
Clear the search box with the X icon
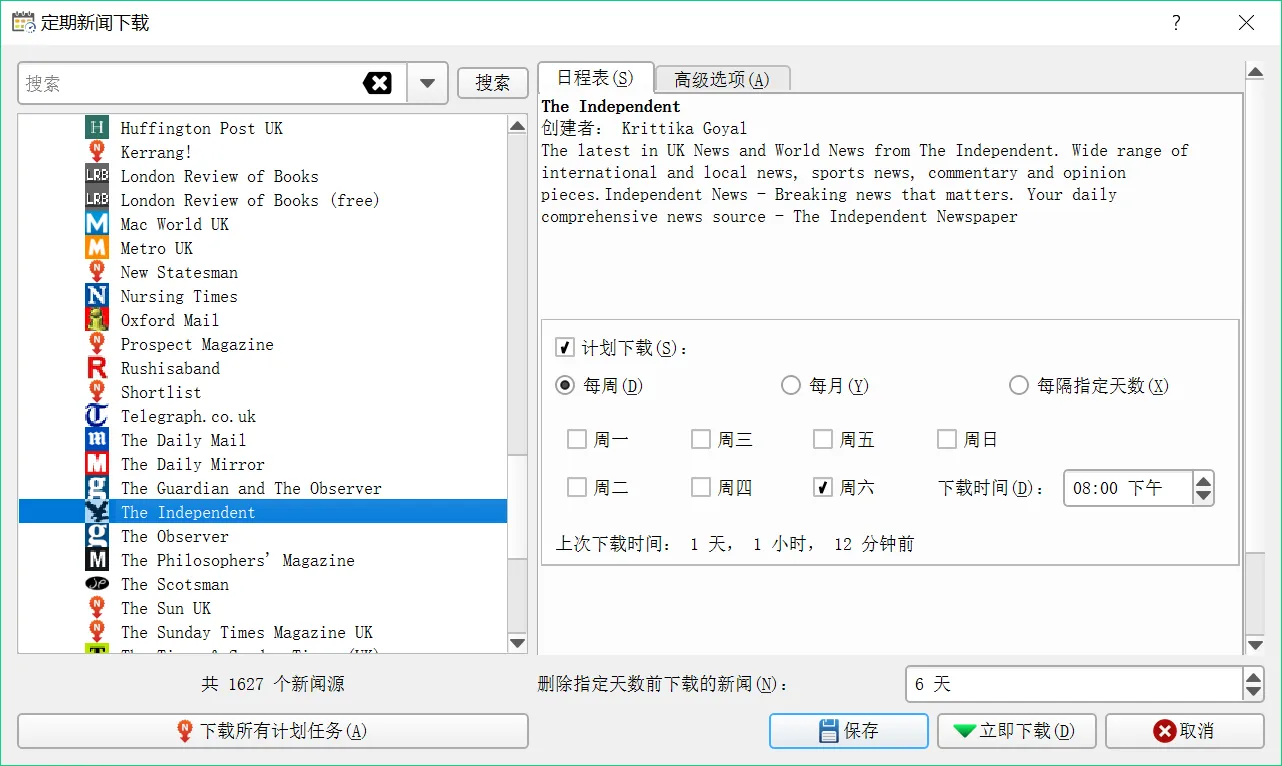pos(377,84)
